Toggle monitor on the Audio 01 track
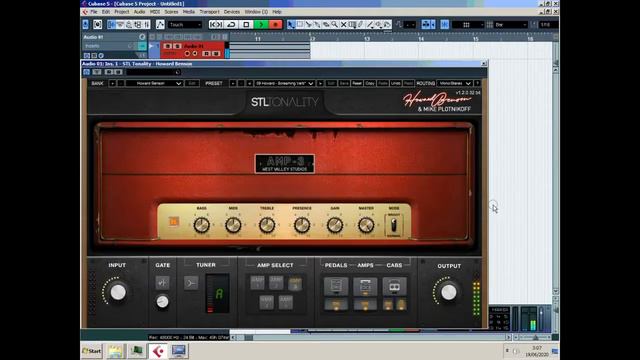This screenshot has width=640, height=360. pyautogui.click(x=195, y=53)
